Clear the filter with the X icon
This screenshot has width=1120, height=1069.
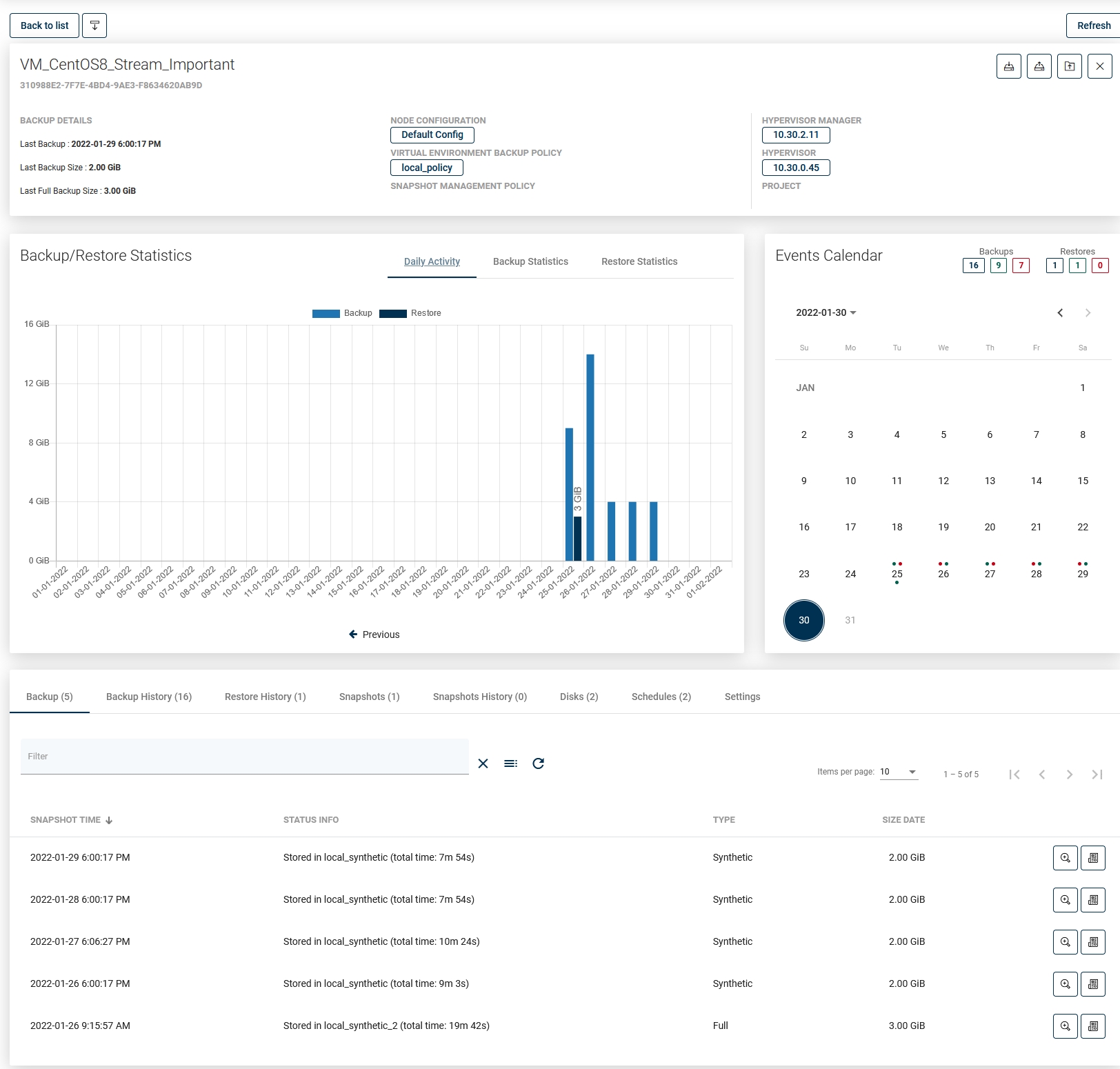tap(483, 763)
